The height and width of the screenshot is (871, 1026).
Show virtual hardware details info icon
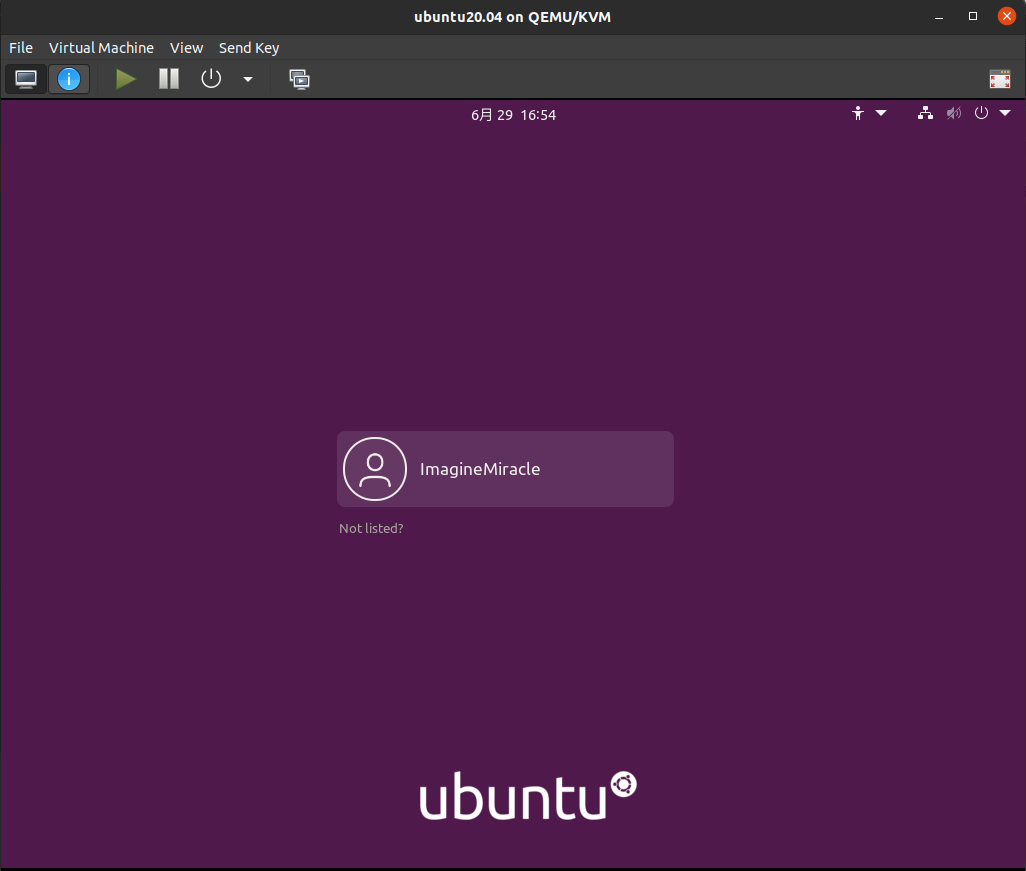tap(69, 79)
